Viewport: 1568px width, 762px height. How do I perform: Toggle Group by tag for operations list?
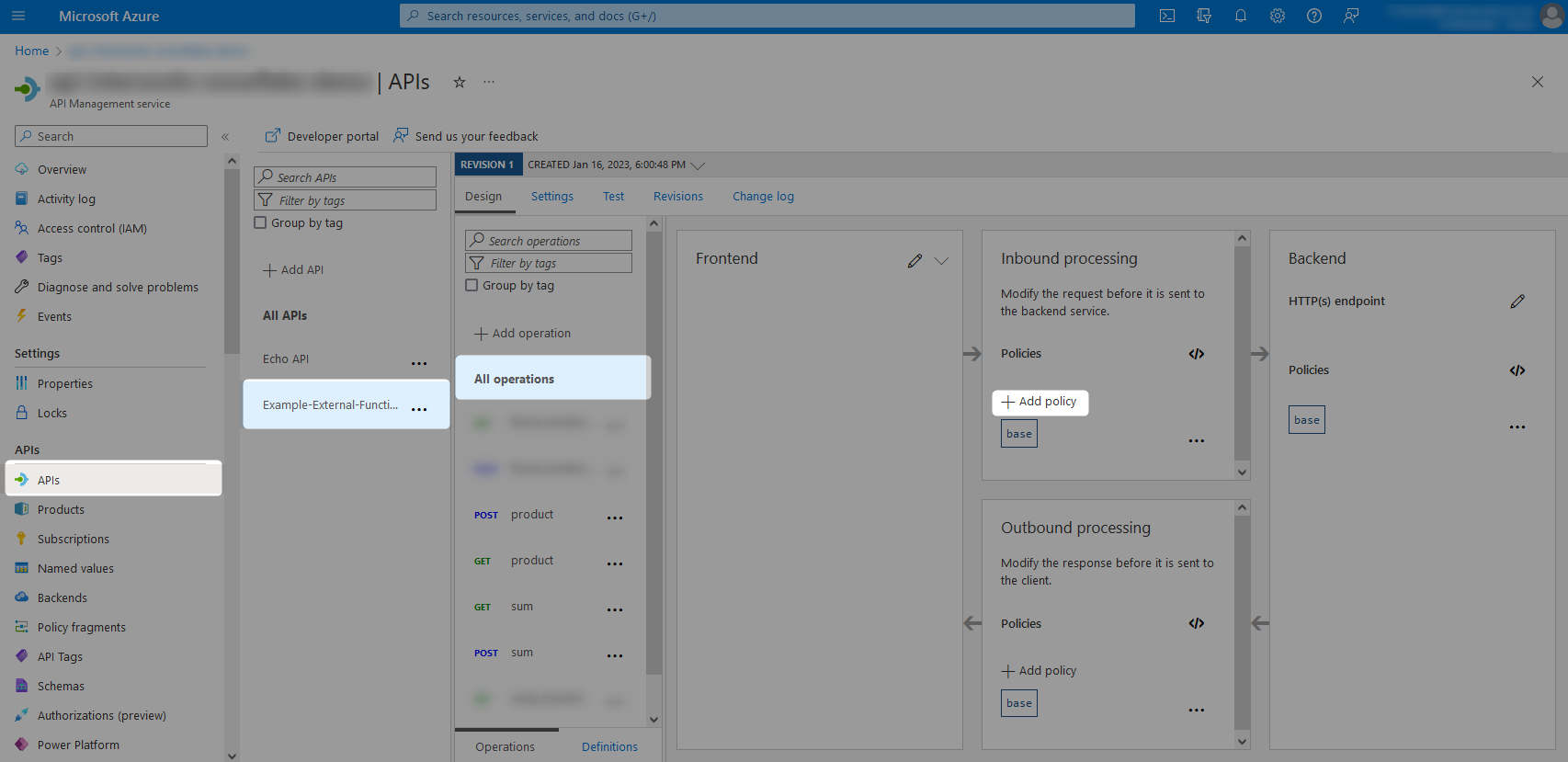click(x=472, y=285)
